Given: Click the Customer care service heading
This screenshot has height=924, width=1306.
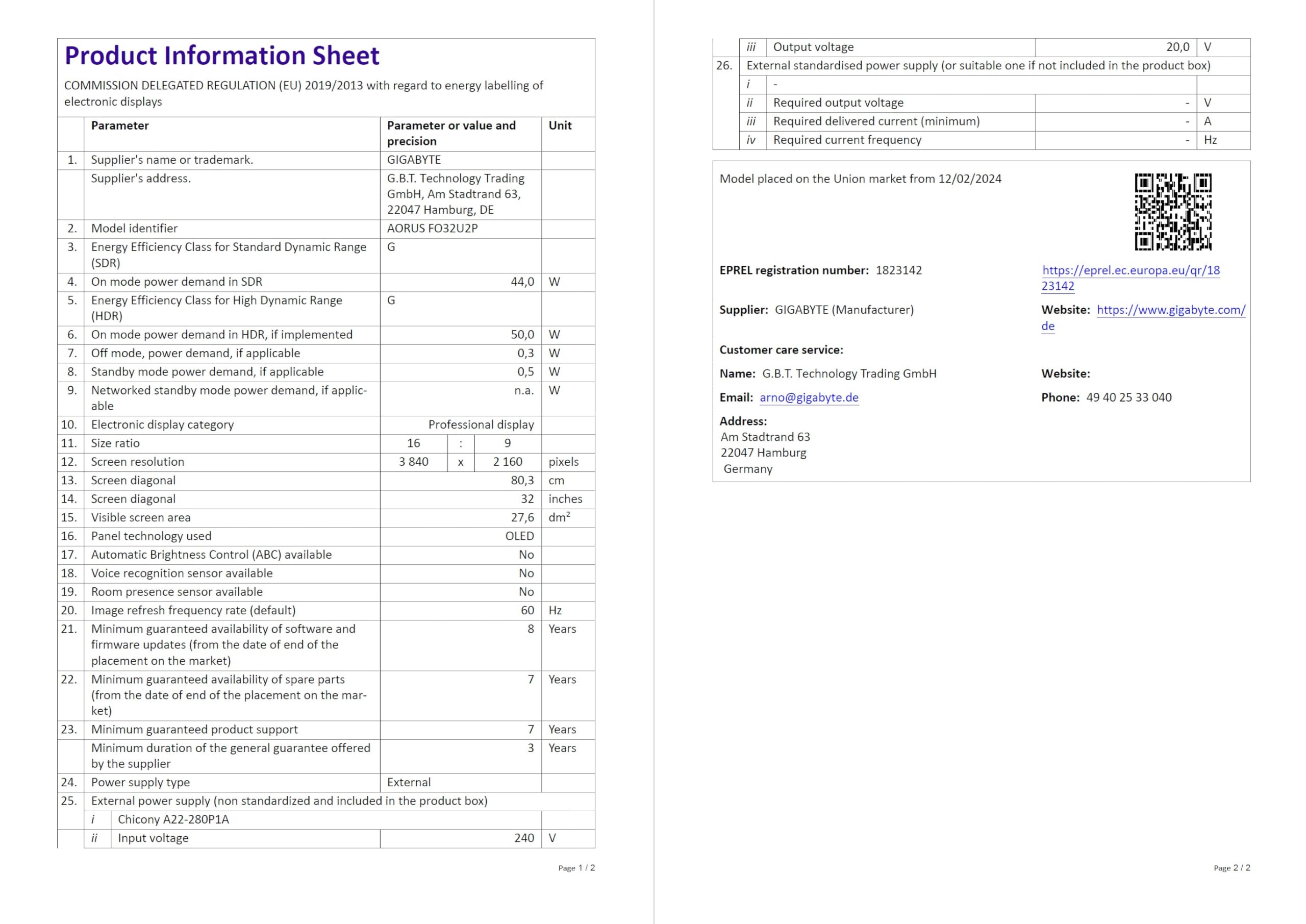Looking at the screenshot, I should tap(782, 350).
